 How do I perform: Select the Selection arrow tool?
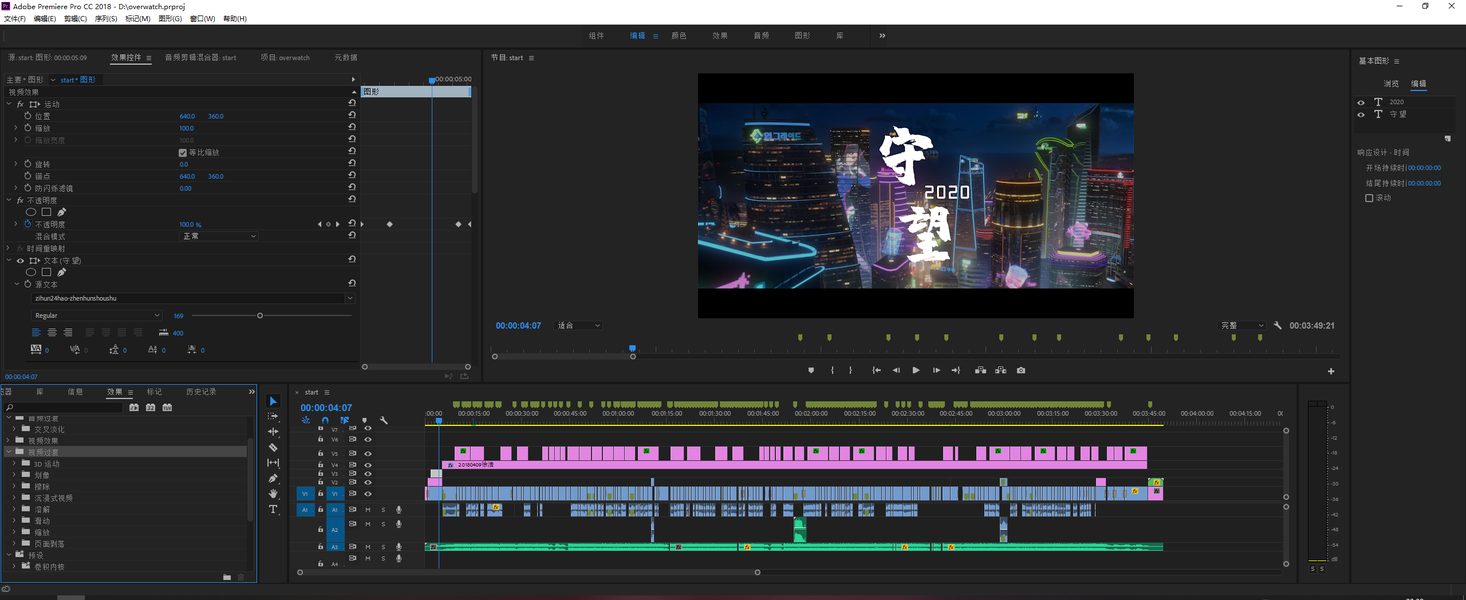(x=273, y=401)
